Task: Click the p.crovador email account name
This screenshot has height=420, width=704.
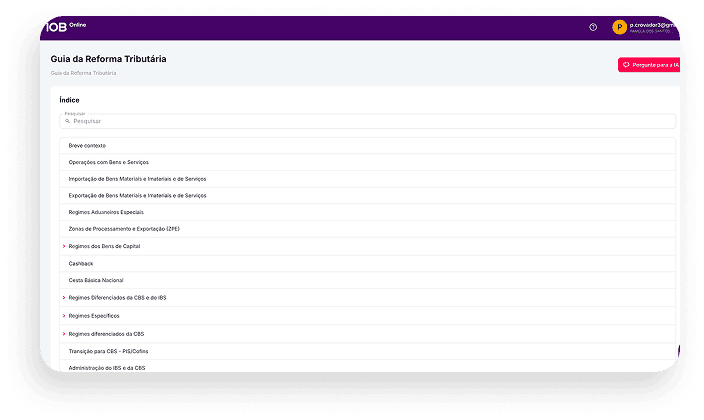Action: (x=654, y=25)
